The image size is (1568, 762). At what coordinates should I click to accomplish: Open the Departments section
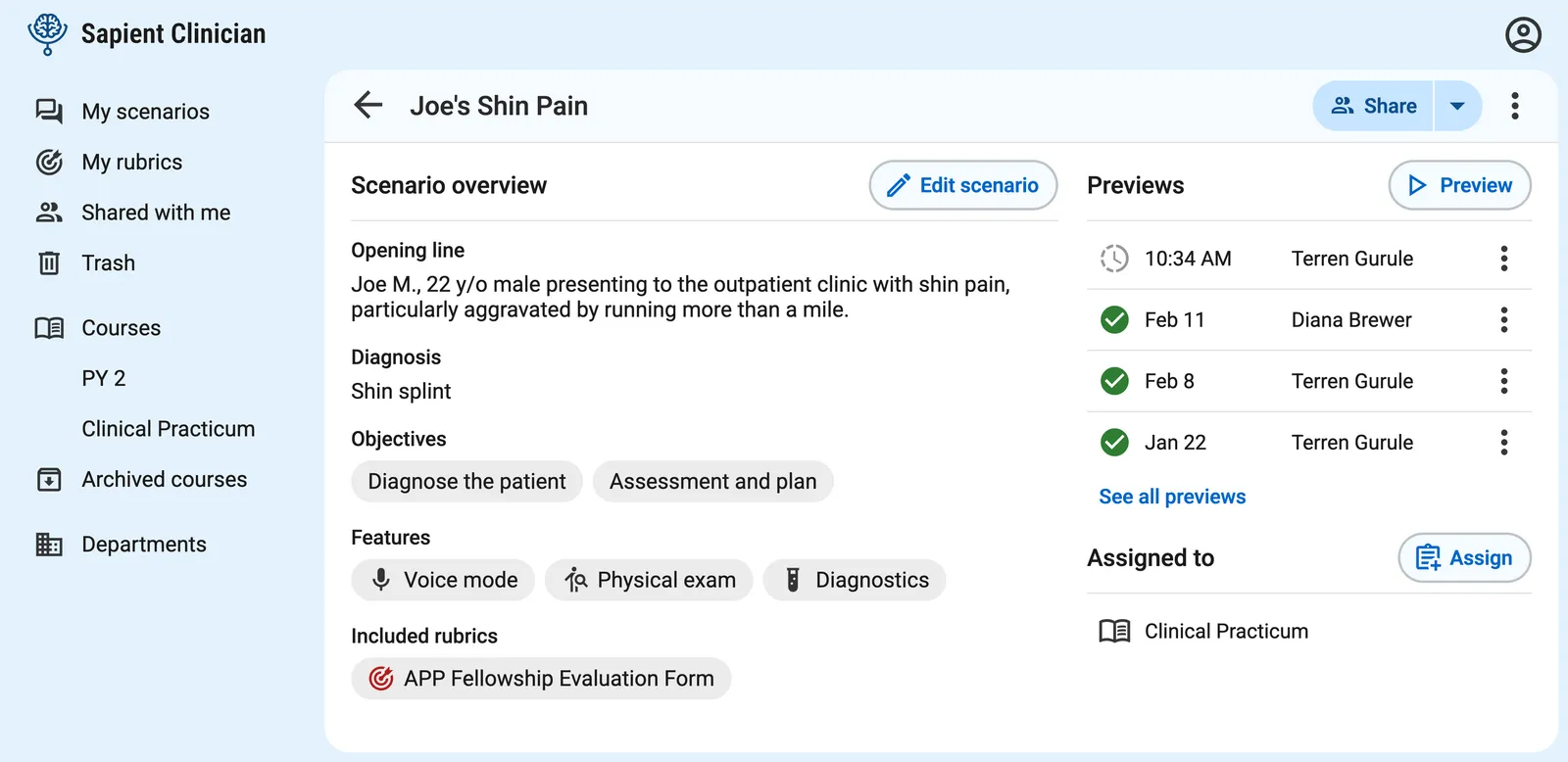coord(143,544)
